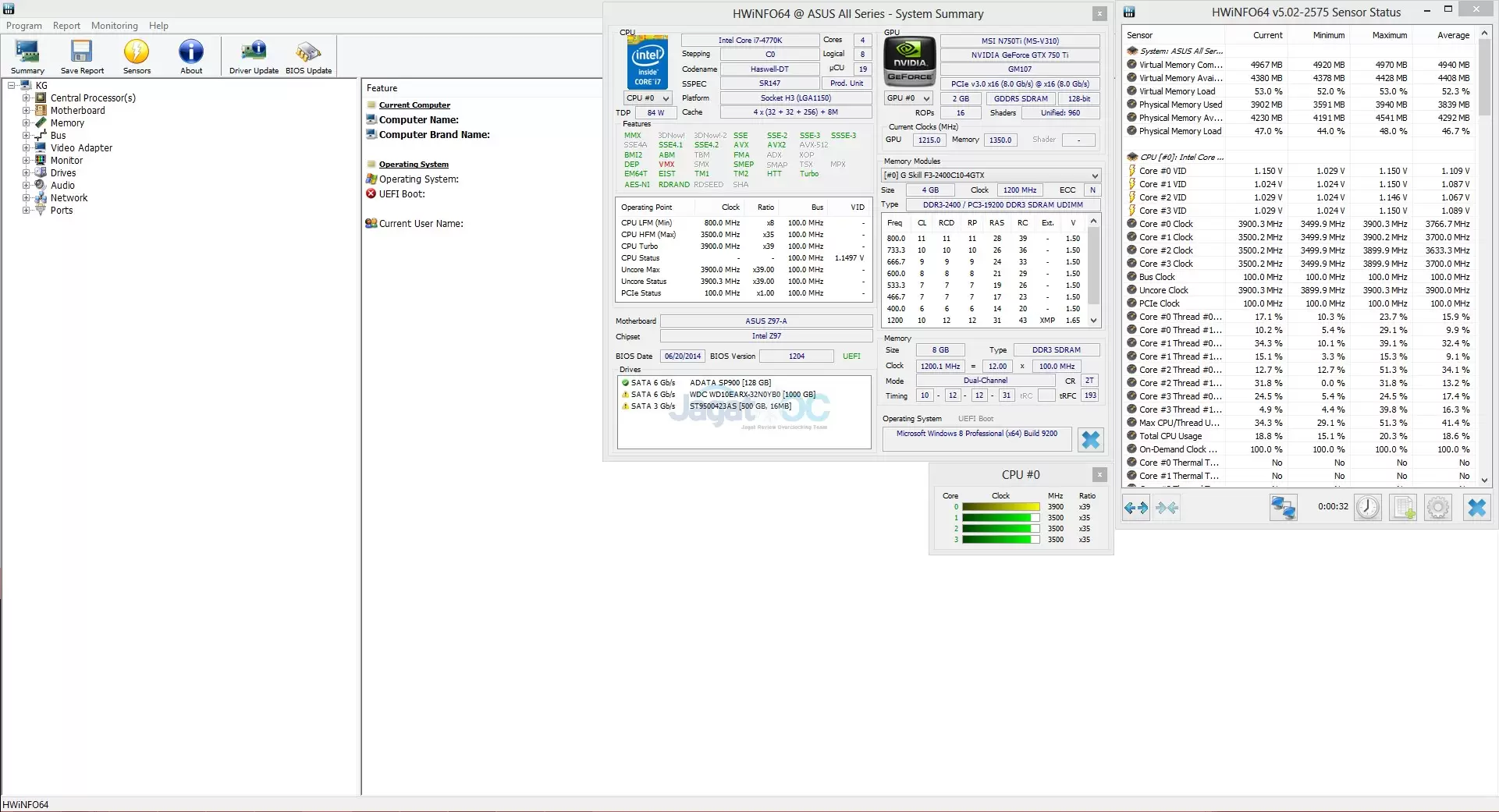1499x812 pixels.
Task: Click the Ports connector icon in the tree
Action: coord(41,210)
